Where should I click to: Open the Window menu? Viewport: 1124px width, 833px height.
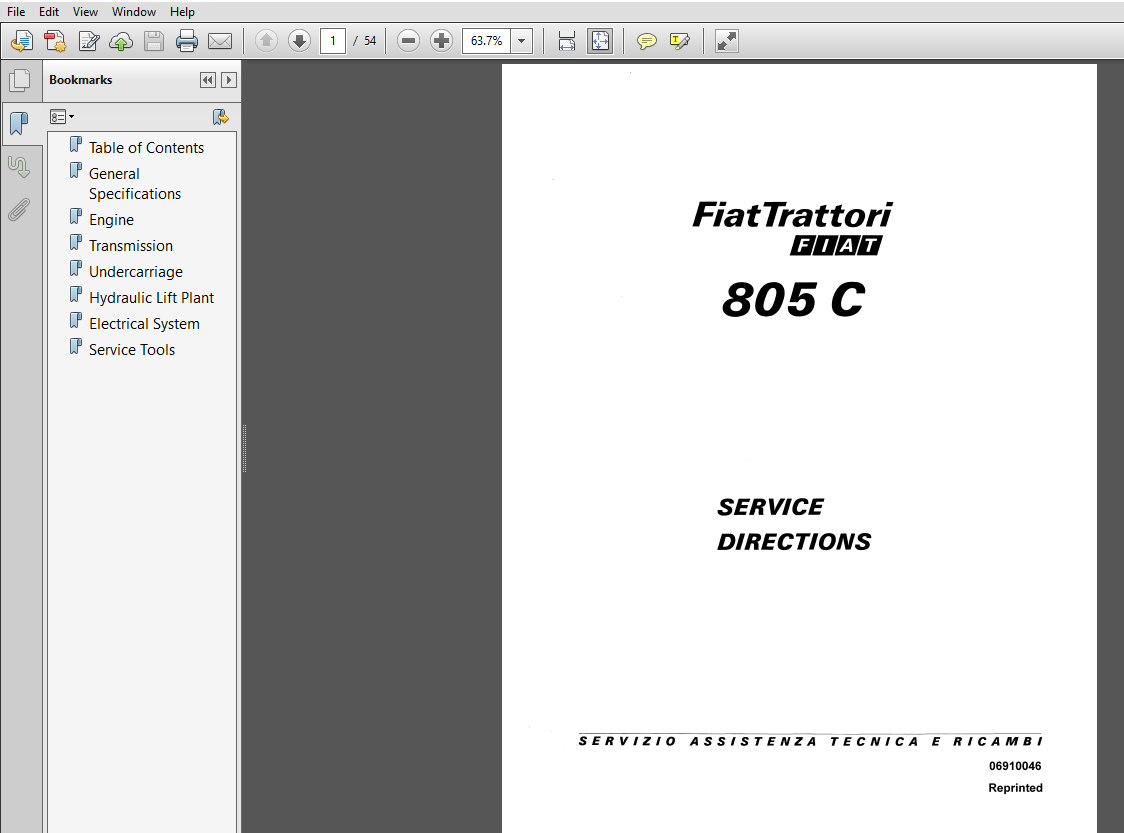click(x=134, y=12)
